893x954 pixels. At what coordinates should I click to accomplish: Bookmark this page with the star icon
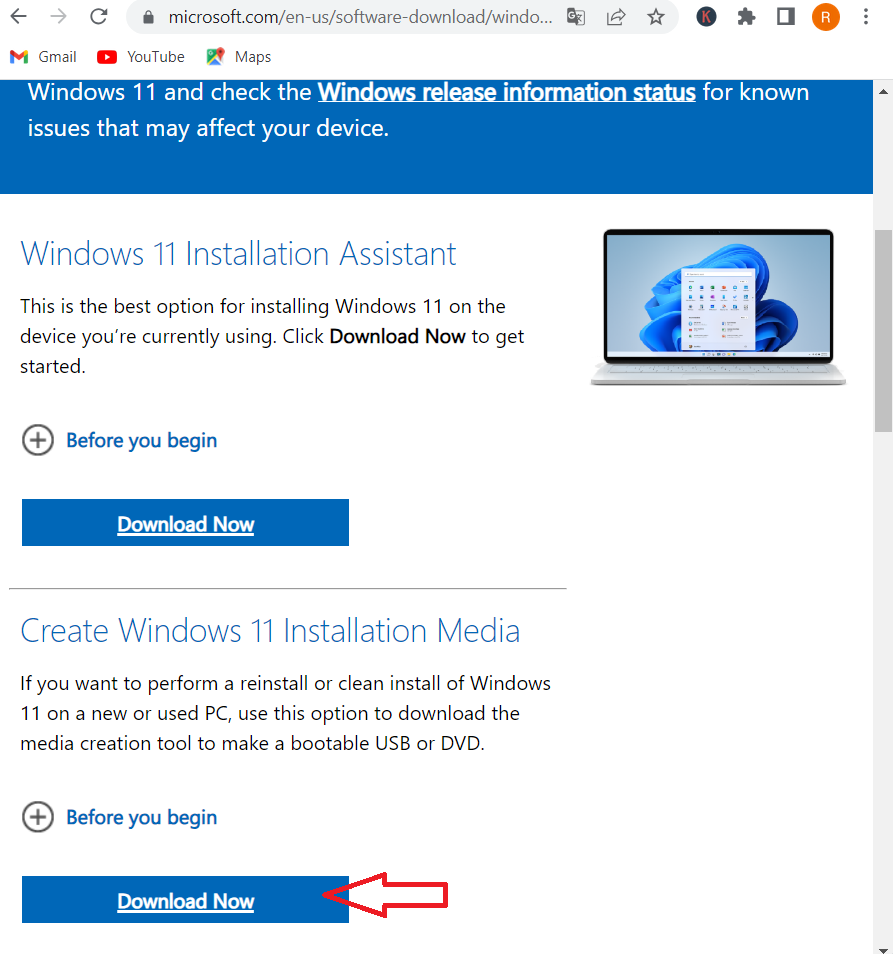point(654,17)
